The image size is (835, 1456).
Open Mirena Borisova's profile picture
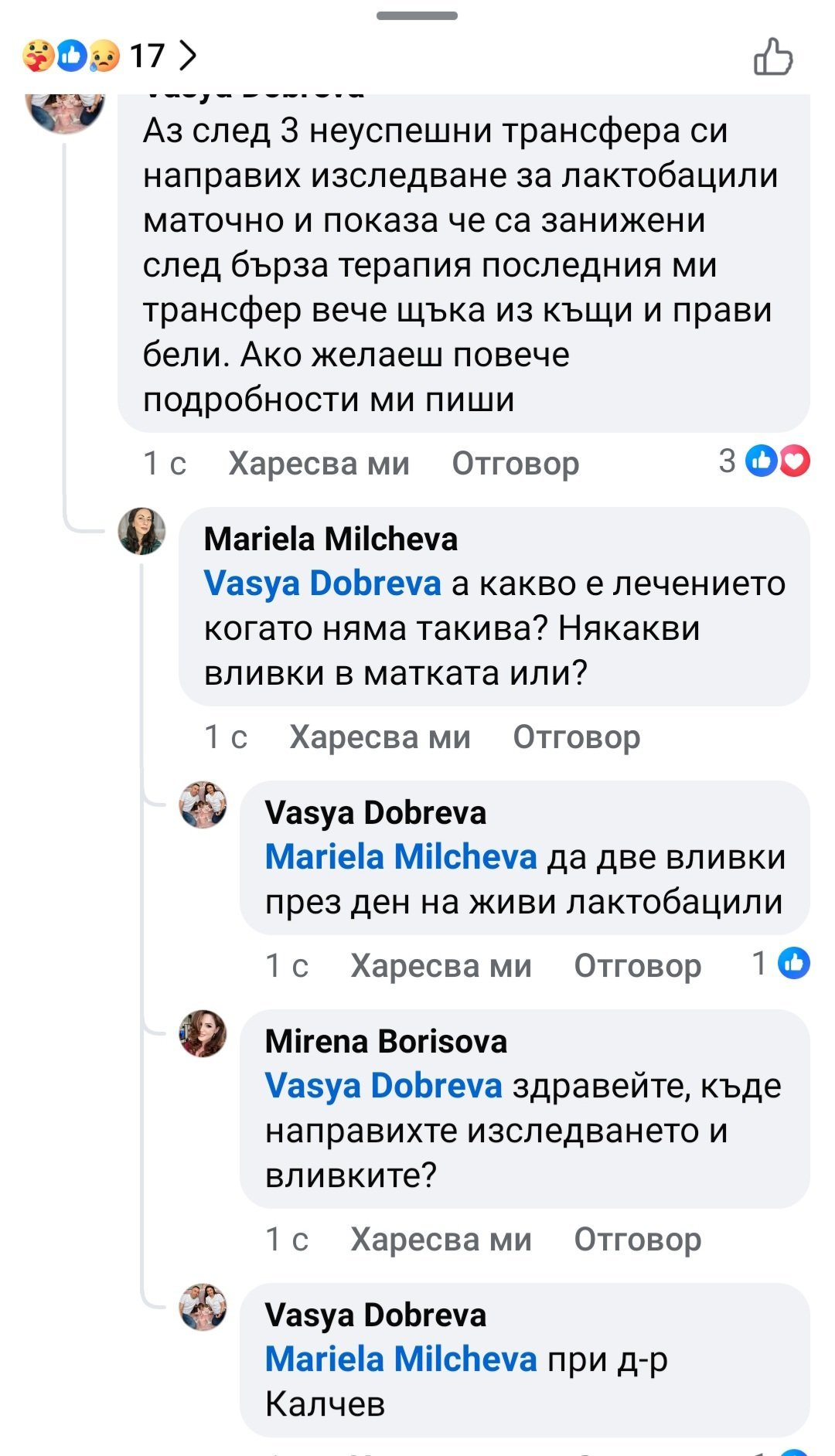[x=203, y=1033]
